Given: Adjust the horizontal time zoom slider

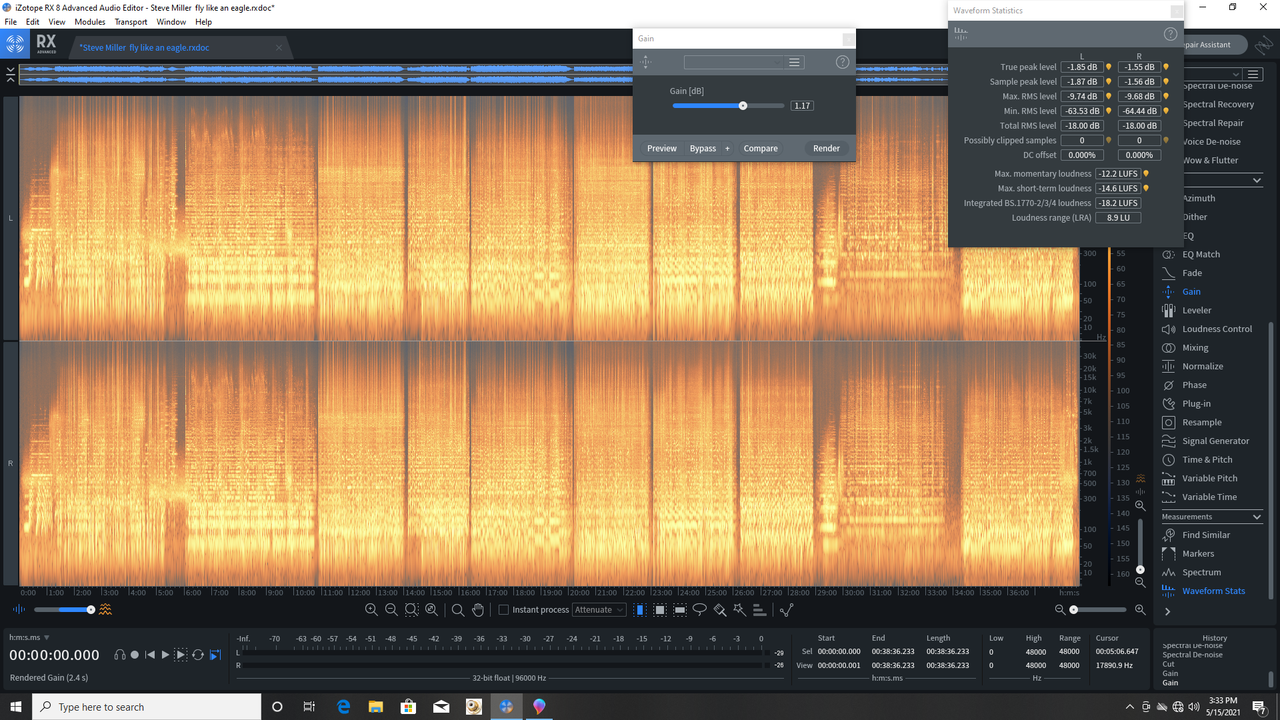Looking at the screenshot, I should [x=1073, y=609].
